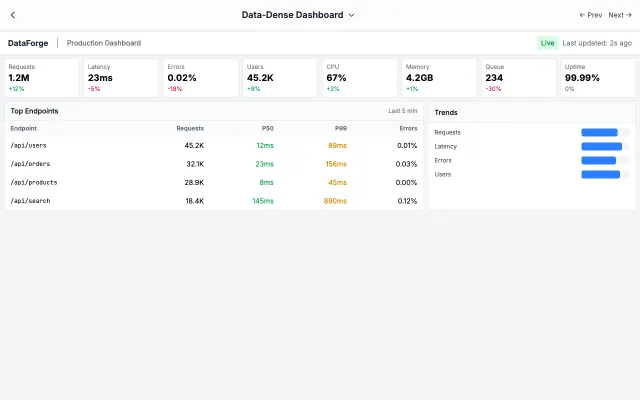Sort by the P99 column header

341,128
